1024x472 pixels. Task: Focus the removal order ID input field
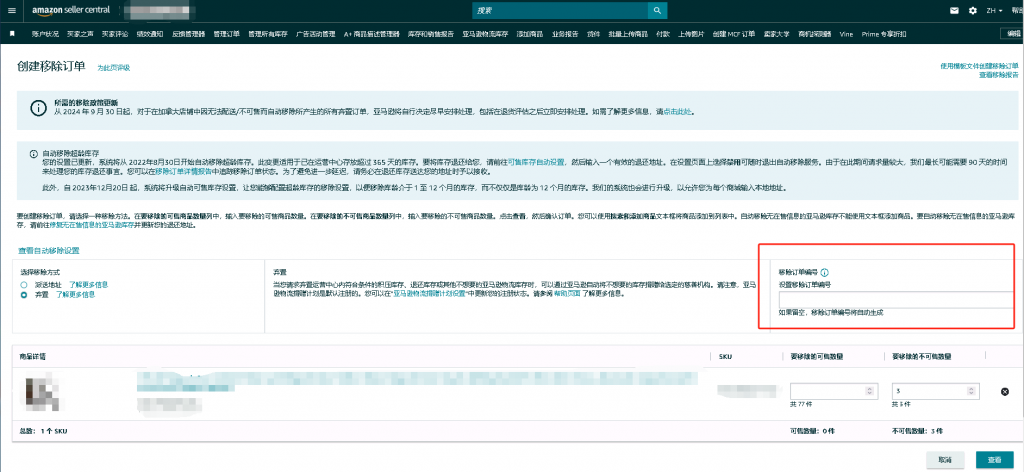[898, 300]
